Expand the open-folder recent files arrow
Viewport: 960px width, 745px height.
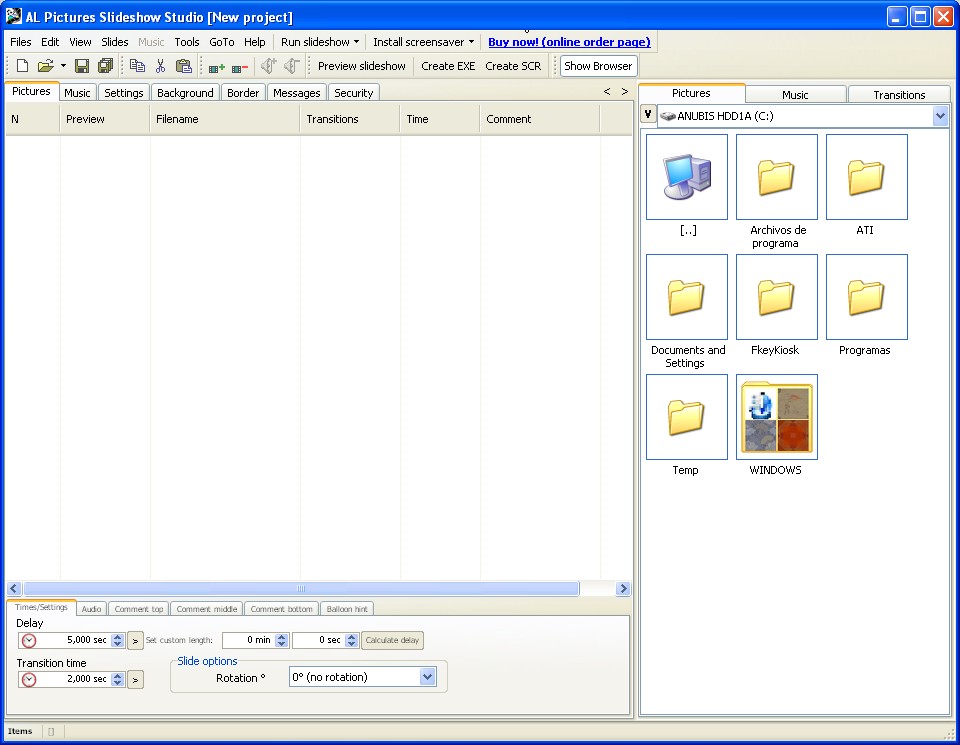pyautogui.click(x=63, y=66)
